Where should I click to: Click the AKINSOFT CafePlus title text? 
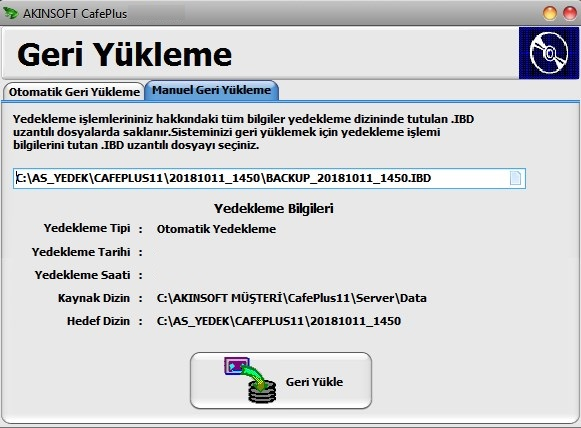[75, 14]
